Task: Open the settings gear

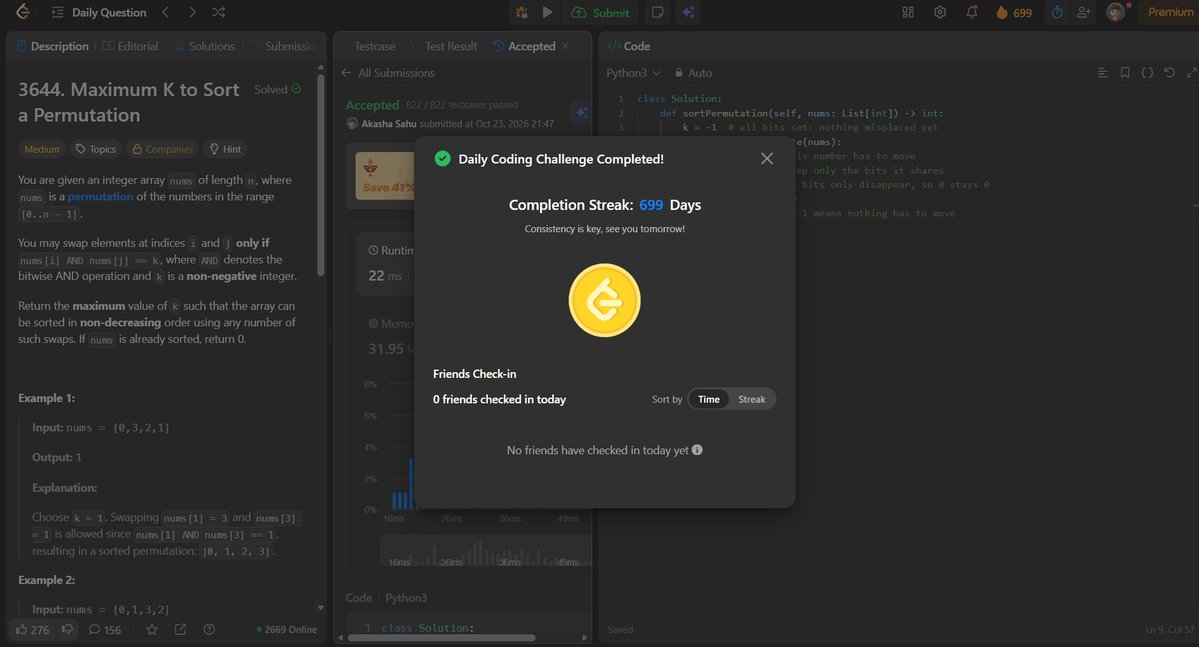Action: 940,12
